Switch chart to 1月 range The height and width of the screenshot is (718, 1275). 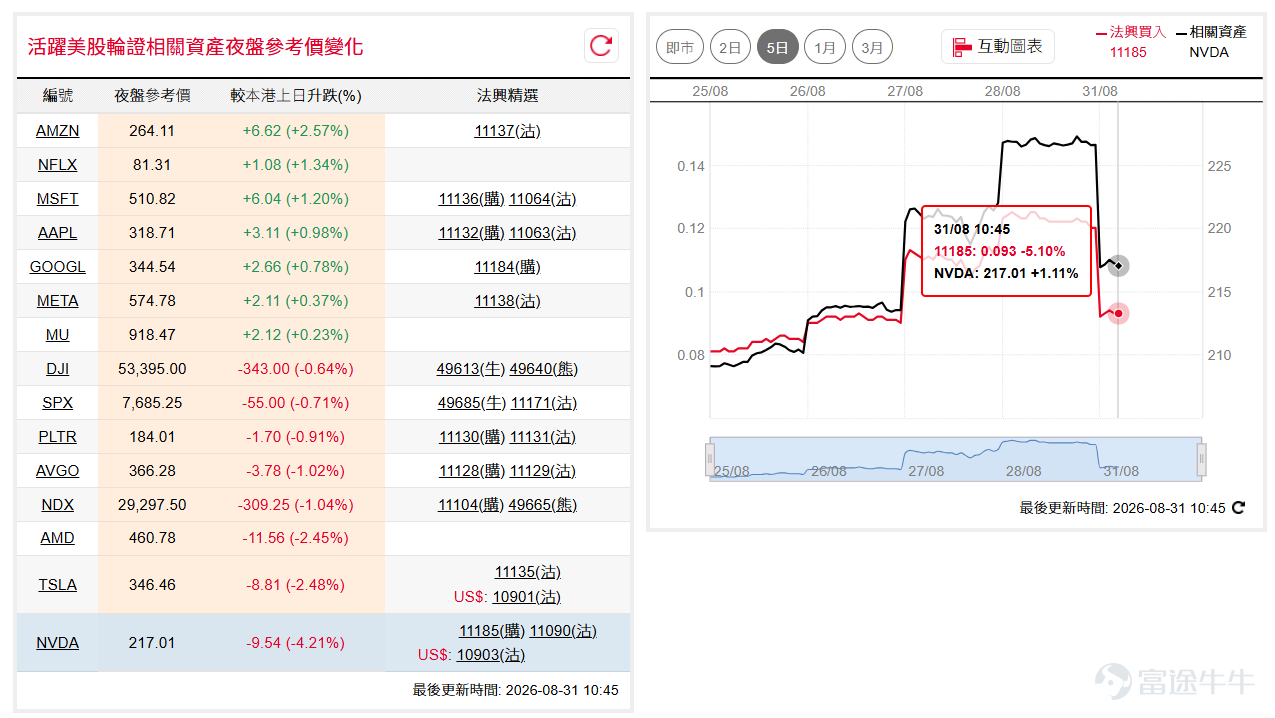tap(825, 47)
